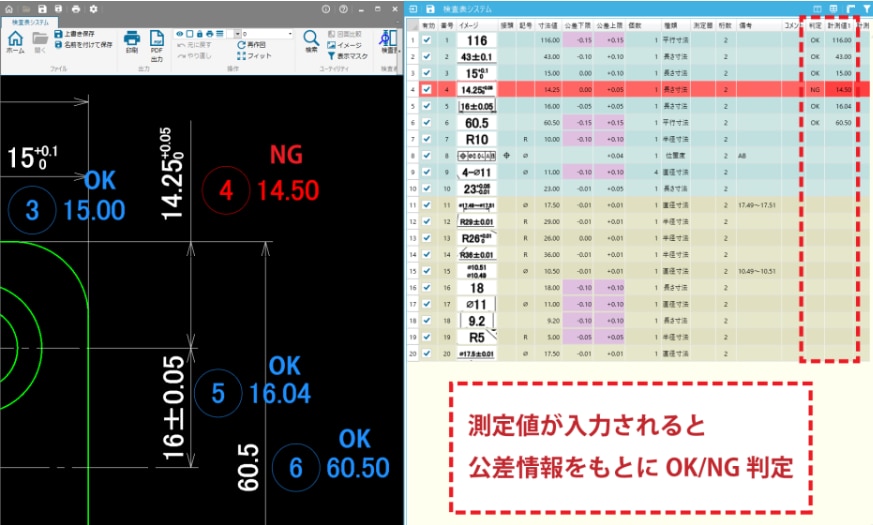The image size is (873, 525).
Task: Click the 60.5 dimension image thumbnail
Action: 477,122
